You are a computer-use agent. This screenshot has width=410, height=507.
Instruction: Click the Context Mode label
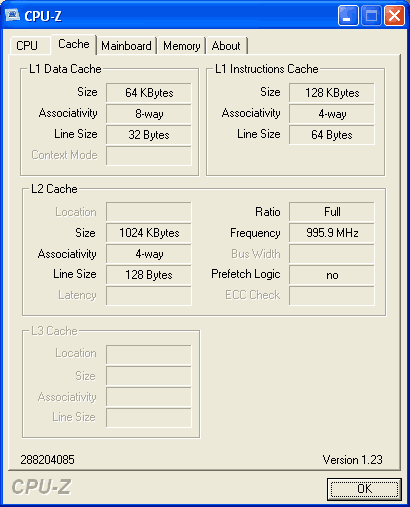coord(64,155)
